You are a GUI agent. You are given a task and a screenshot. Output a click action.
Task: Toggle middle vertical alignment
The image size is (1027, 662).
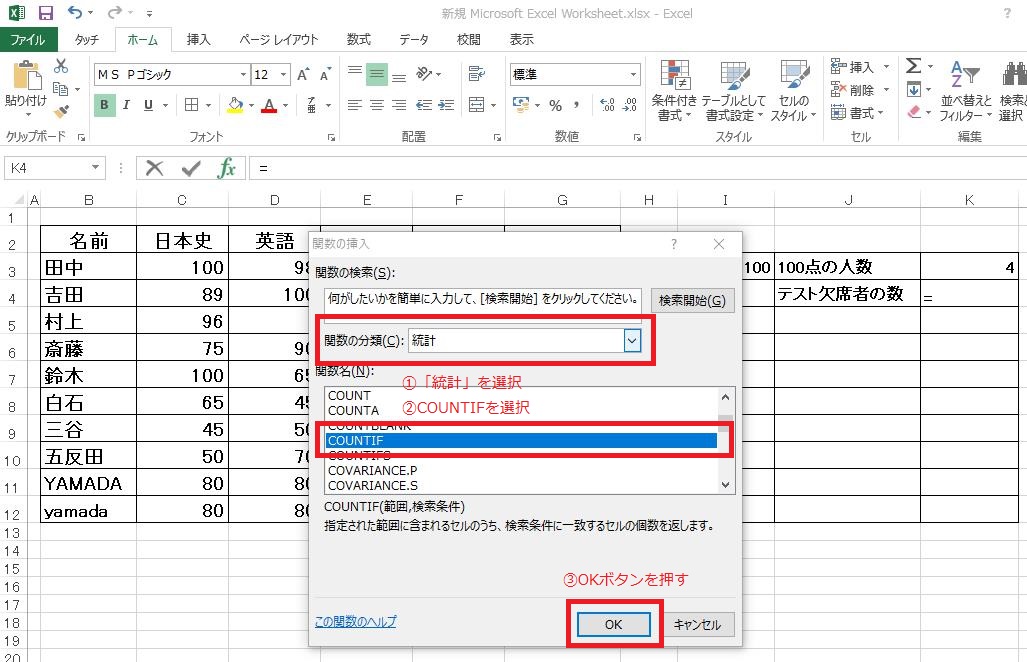click(377, 74)
